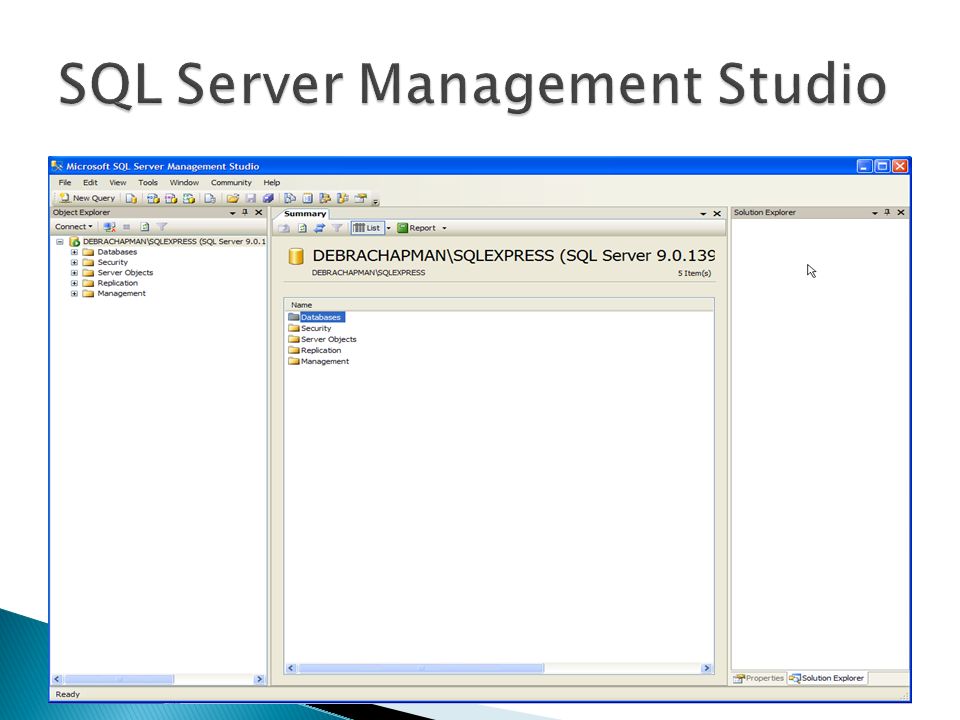Expand the Replication node in Object Explorer
Image resolution: width=960 pixels, height=720 pixels.
74,283
